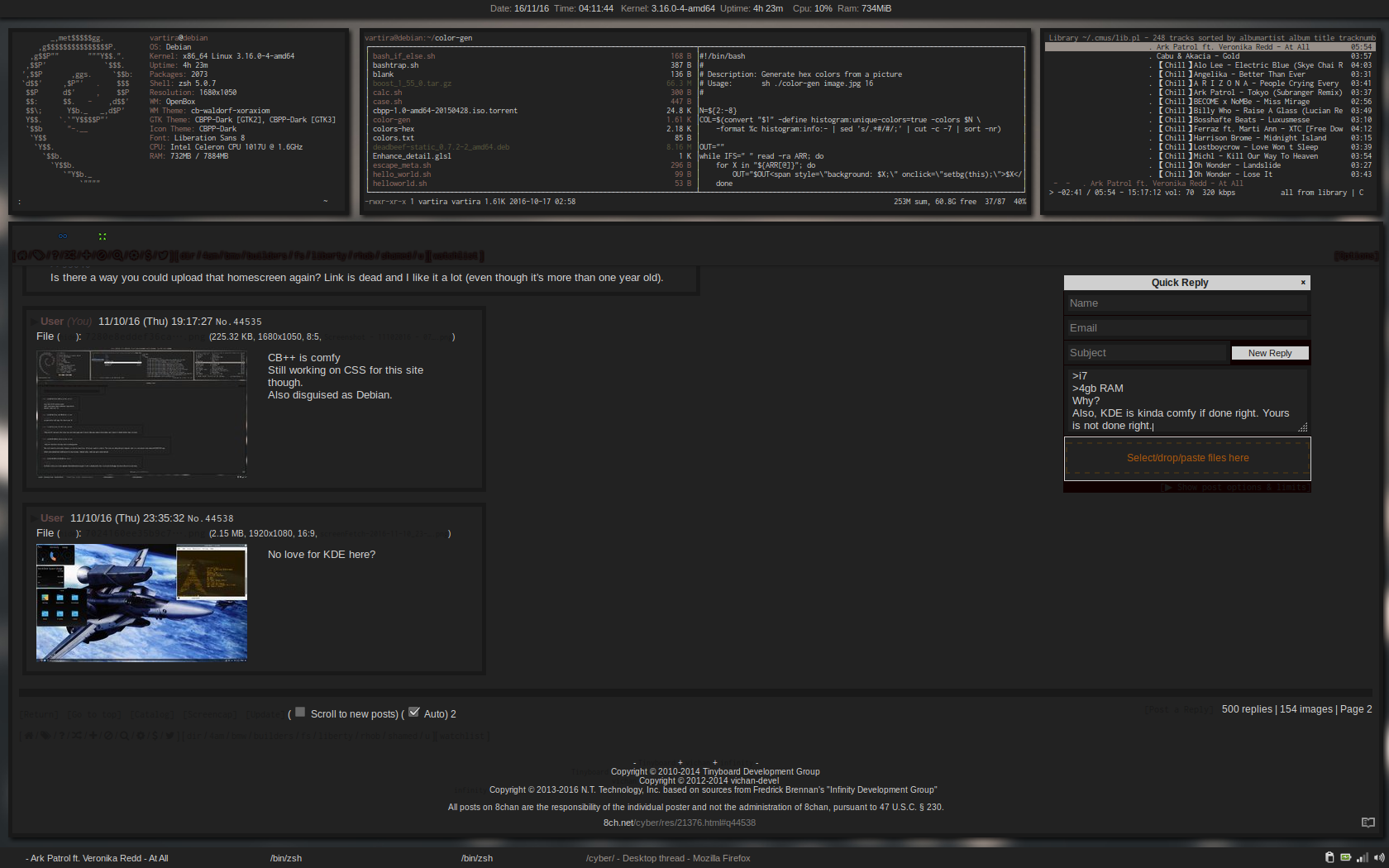Click the plus icon in footer navigation

click(93, 735)
